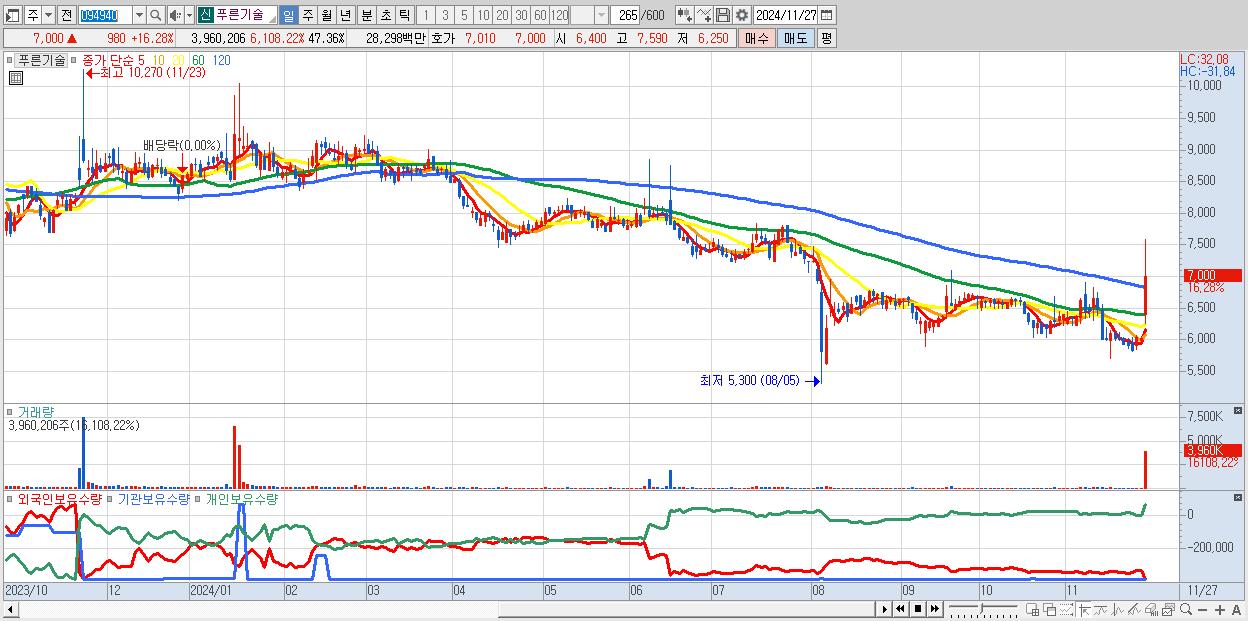Choose the 120 interval button

coord(559,15)
